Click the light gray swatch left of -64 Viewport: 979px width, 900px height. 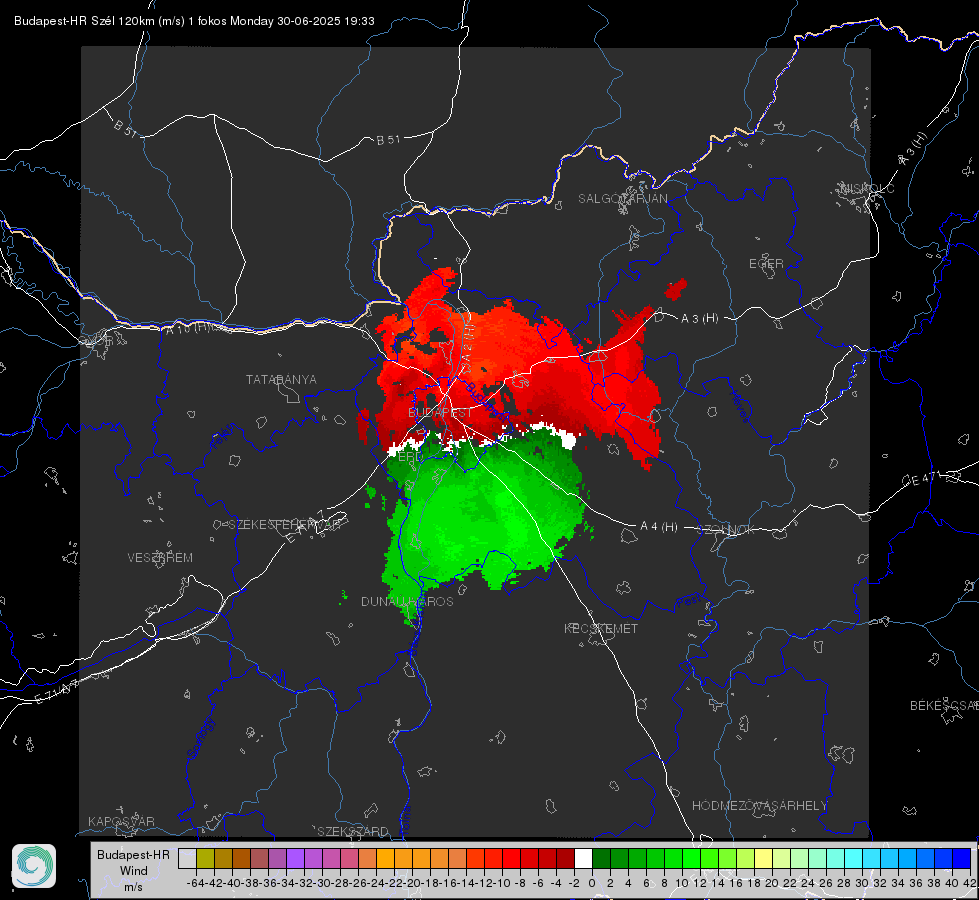pyautogui.click(x=187, y=858)
